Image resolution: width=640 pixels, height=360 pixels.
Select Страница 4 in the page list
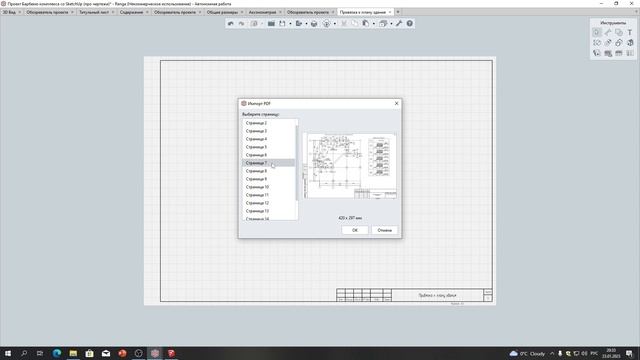[x=269, y=139]
